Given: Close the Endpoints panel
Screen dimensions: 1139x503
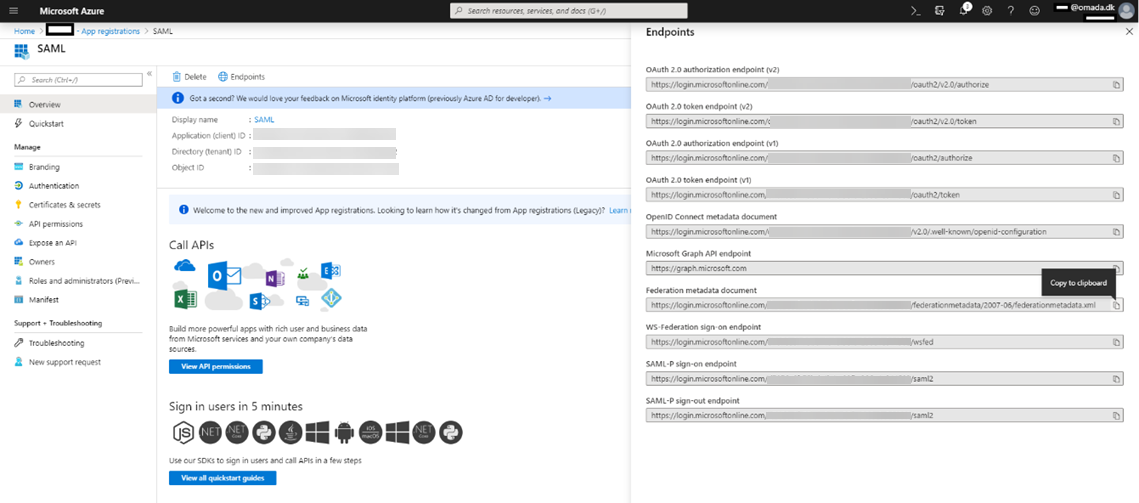Looking at the screenshot, I should pyautogui.click(x=1129, y=32).
